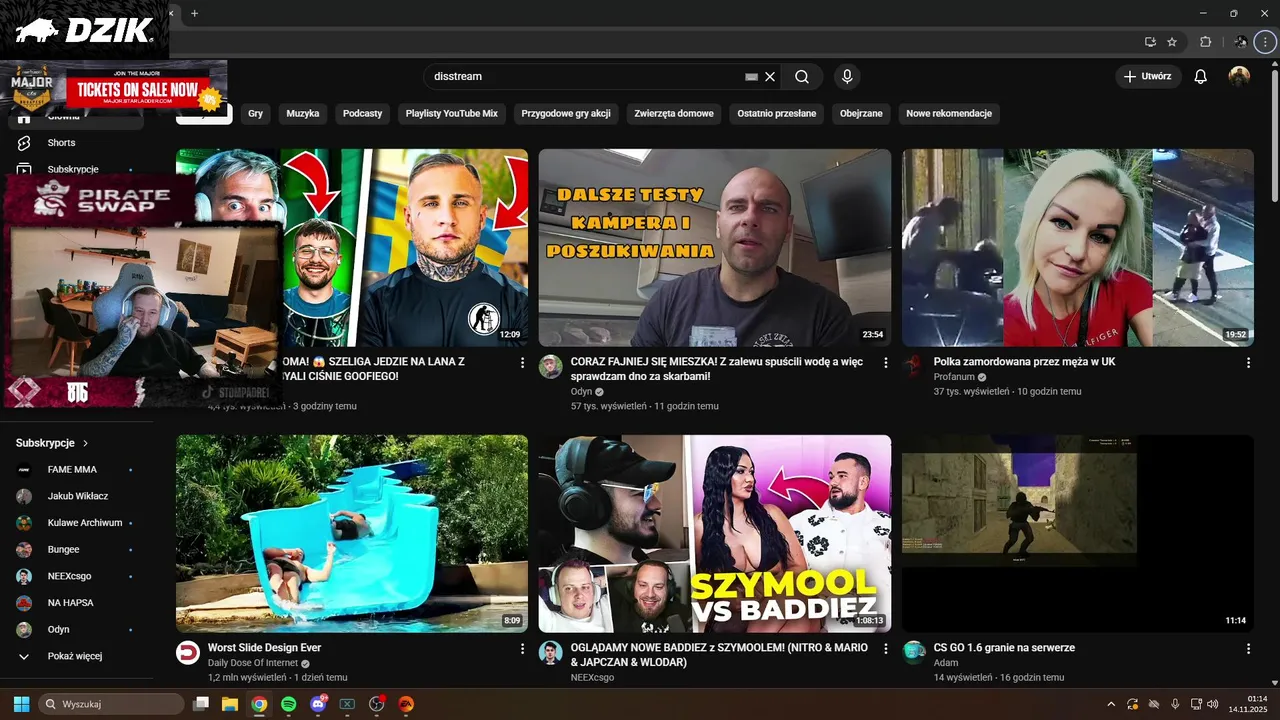Open options for Polka zamordowana video
The width and height of the screenshot is (1280, 720).
(1248, 362)
